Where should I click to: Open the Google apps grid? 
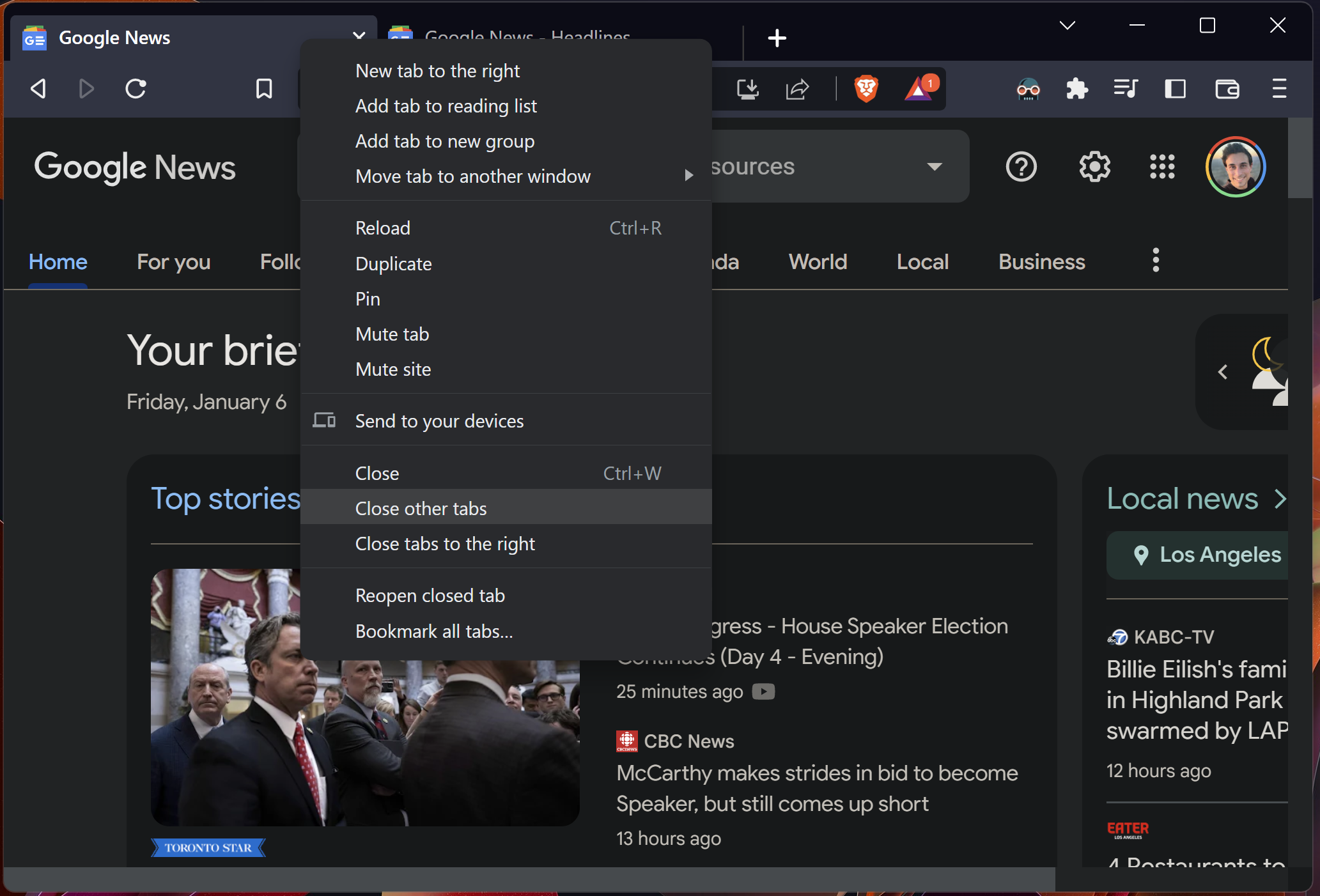[1162, 167]
